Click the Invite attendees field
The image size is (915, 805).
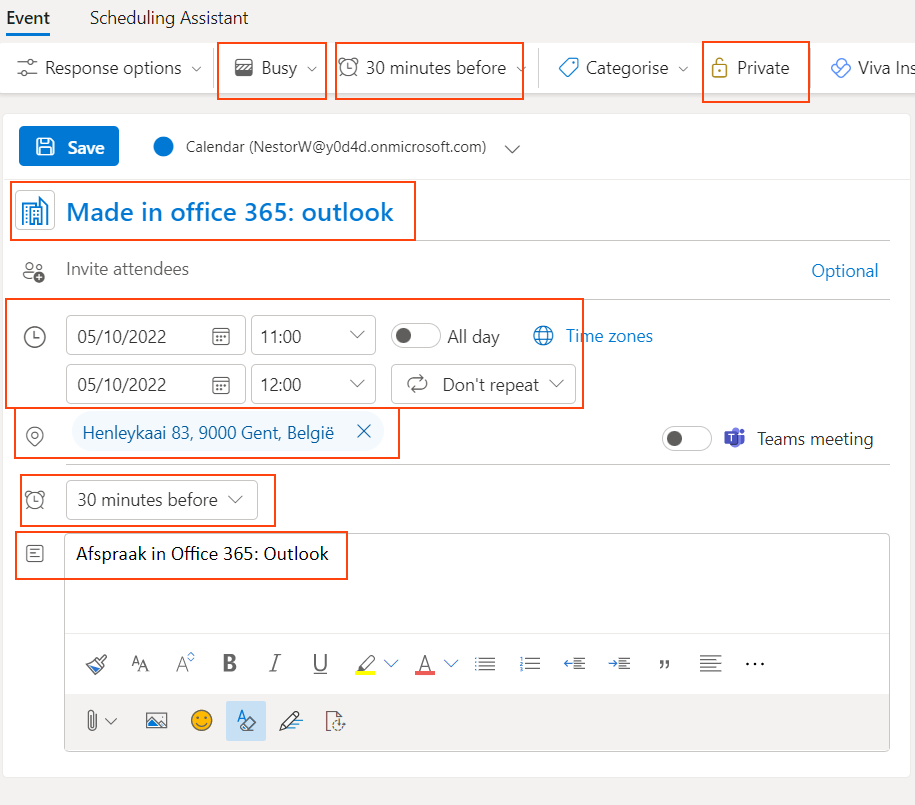432,269
